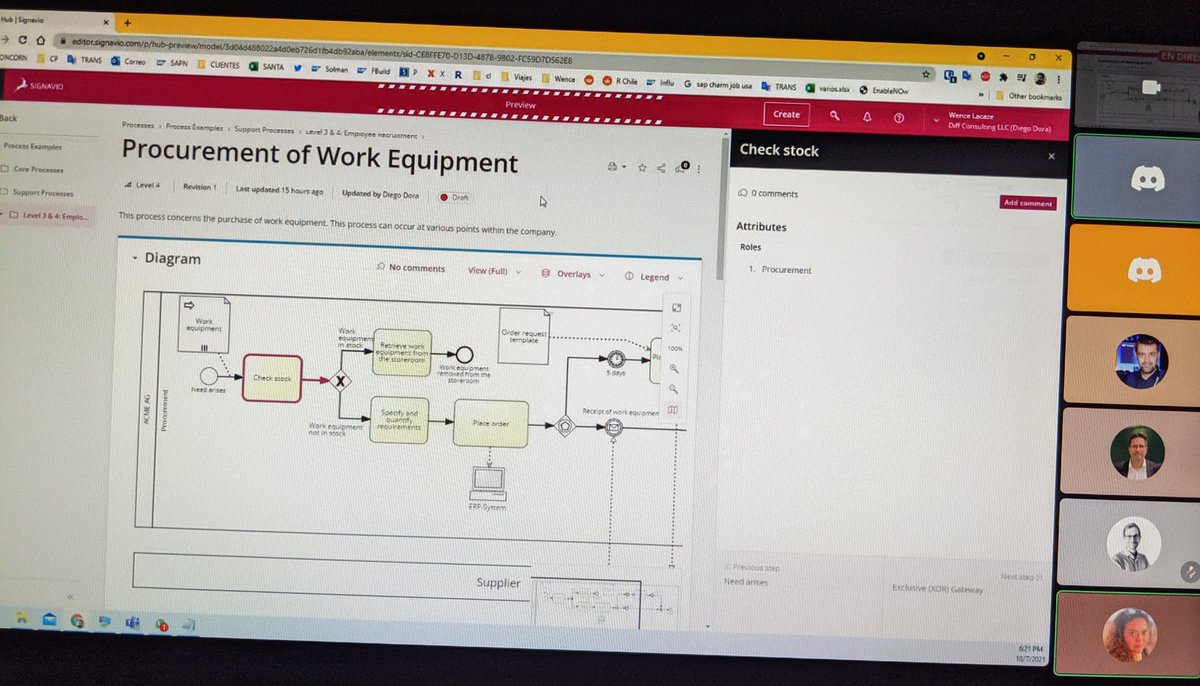The width and height of the screenshot is (1200, 686).
Task: Select the ERP System computer icon
Action: (x=489, y=484)
